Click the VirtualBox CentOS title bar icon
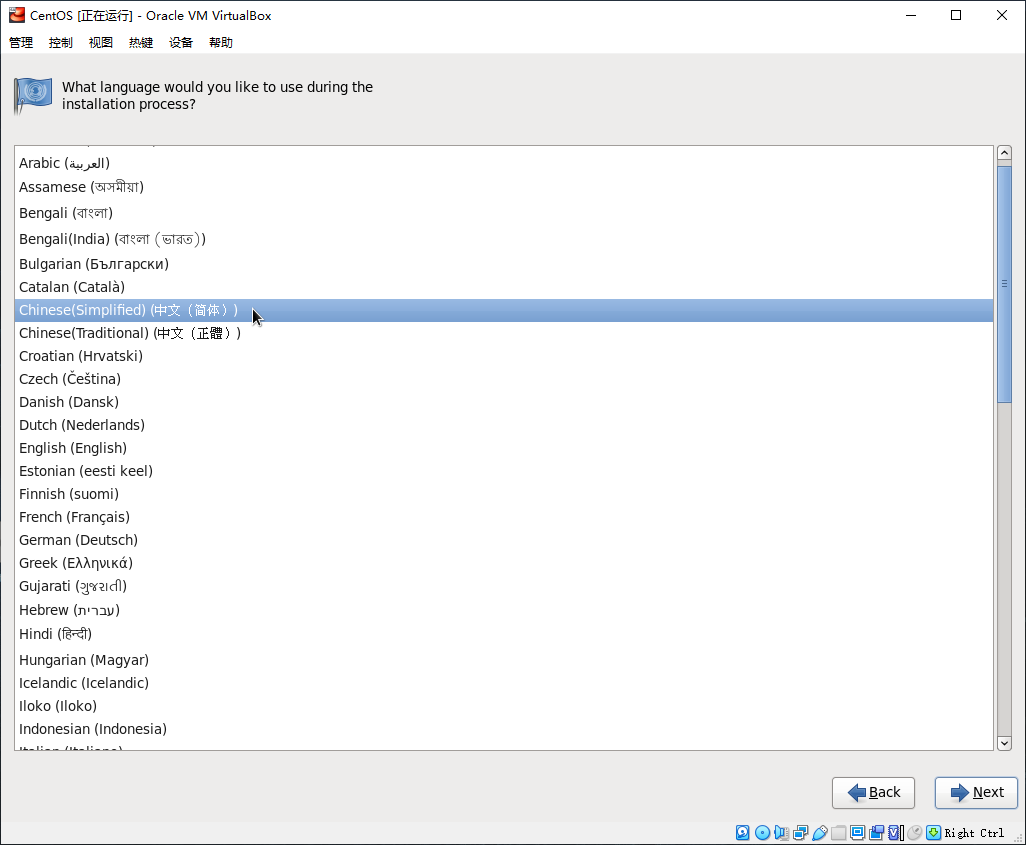The height and width of the screenshot is (845, 1026). tap(16, 15)
